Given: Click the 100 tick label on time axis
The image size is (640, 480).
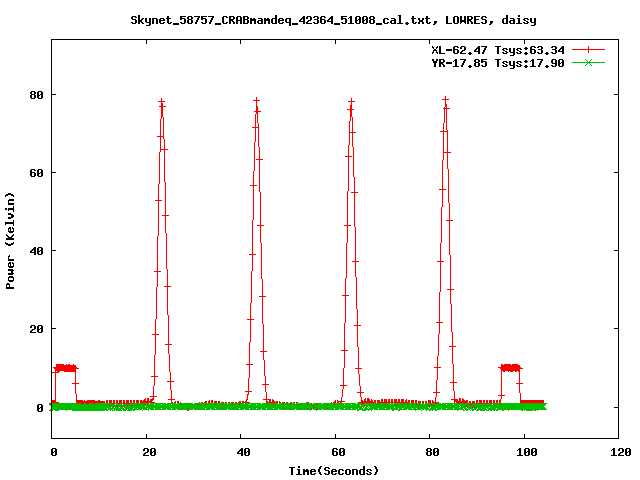Looking at the screenshot, I should 527,452.
